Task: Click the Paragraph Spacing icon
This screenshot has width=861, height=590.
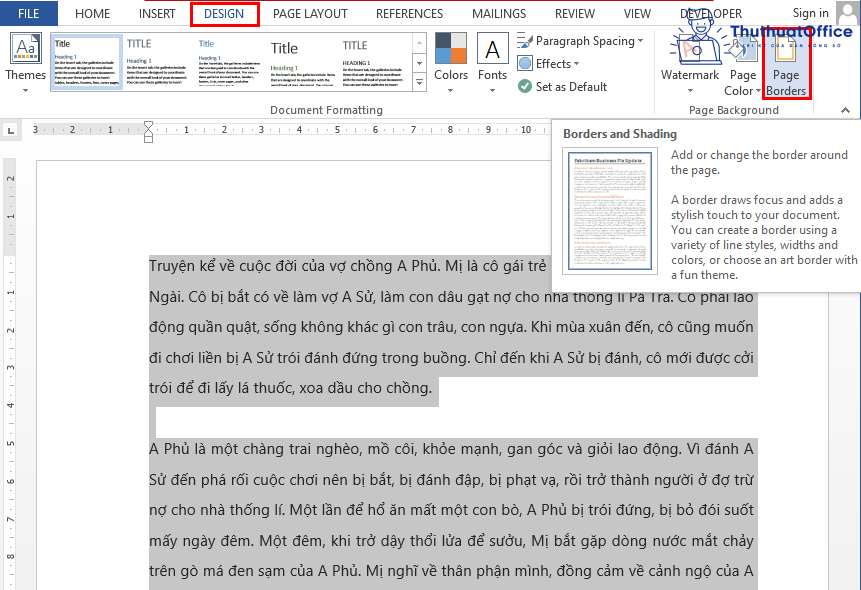Action: (x=524, y=41)
